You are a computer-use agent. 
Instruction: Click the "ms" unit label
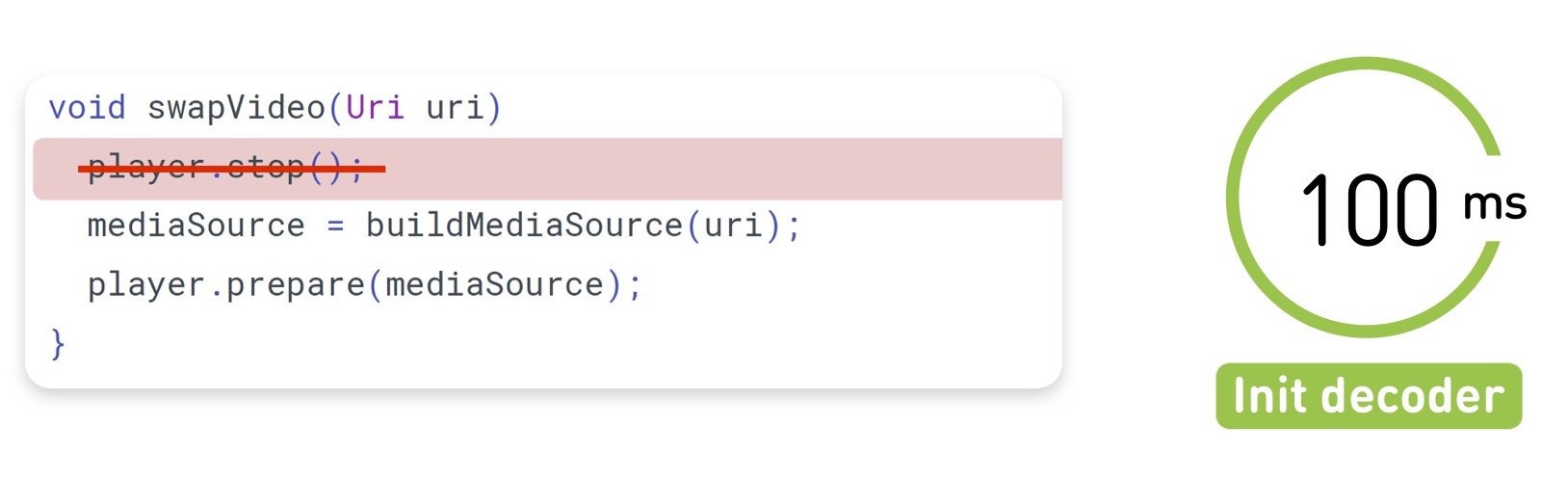[1494, 204]
